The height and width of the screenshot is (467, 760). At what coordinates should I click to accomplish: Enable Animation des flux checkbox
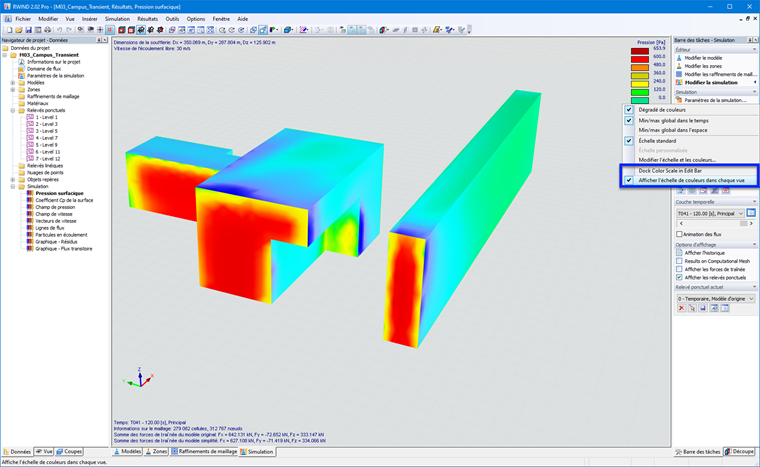click(679, 234)
